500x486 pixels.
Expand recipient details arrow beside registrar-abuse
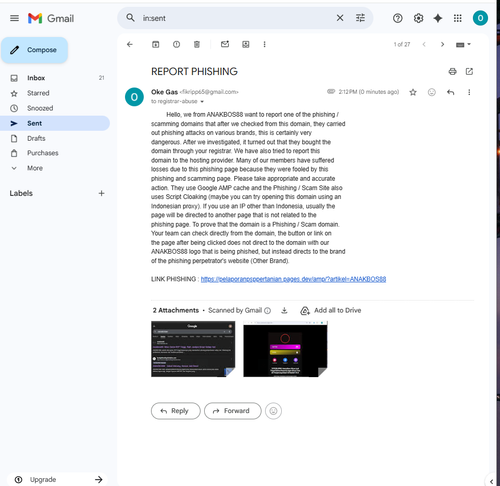(202, 102)
